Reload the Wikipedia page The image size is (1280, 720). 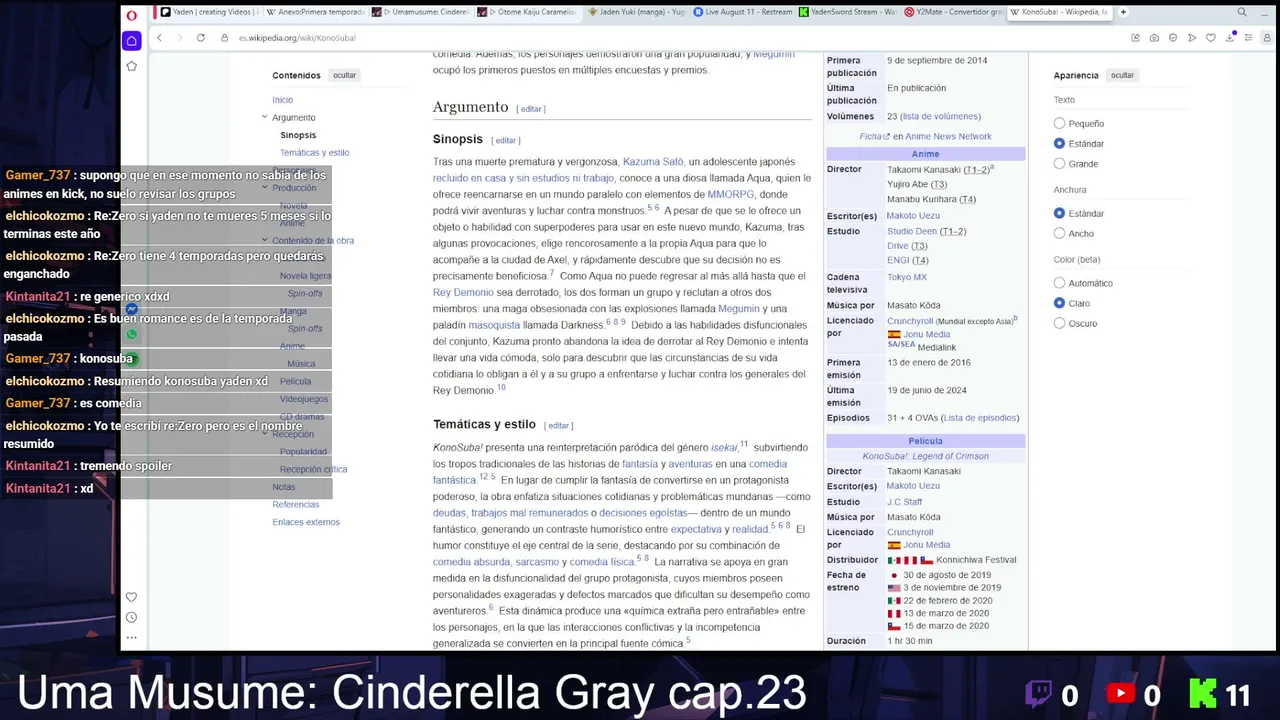point(200,38)
